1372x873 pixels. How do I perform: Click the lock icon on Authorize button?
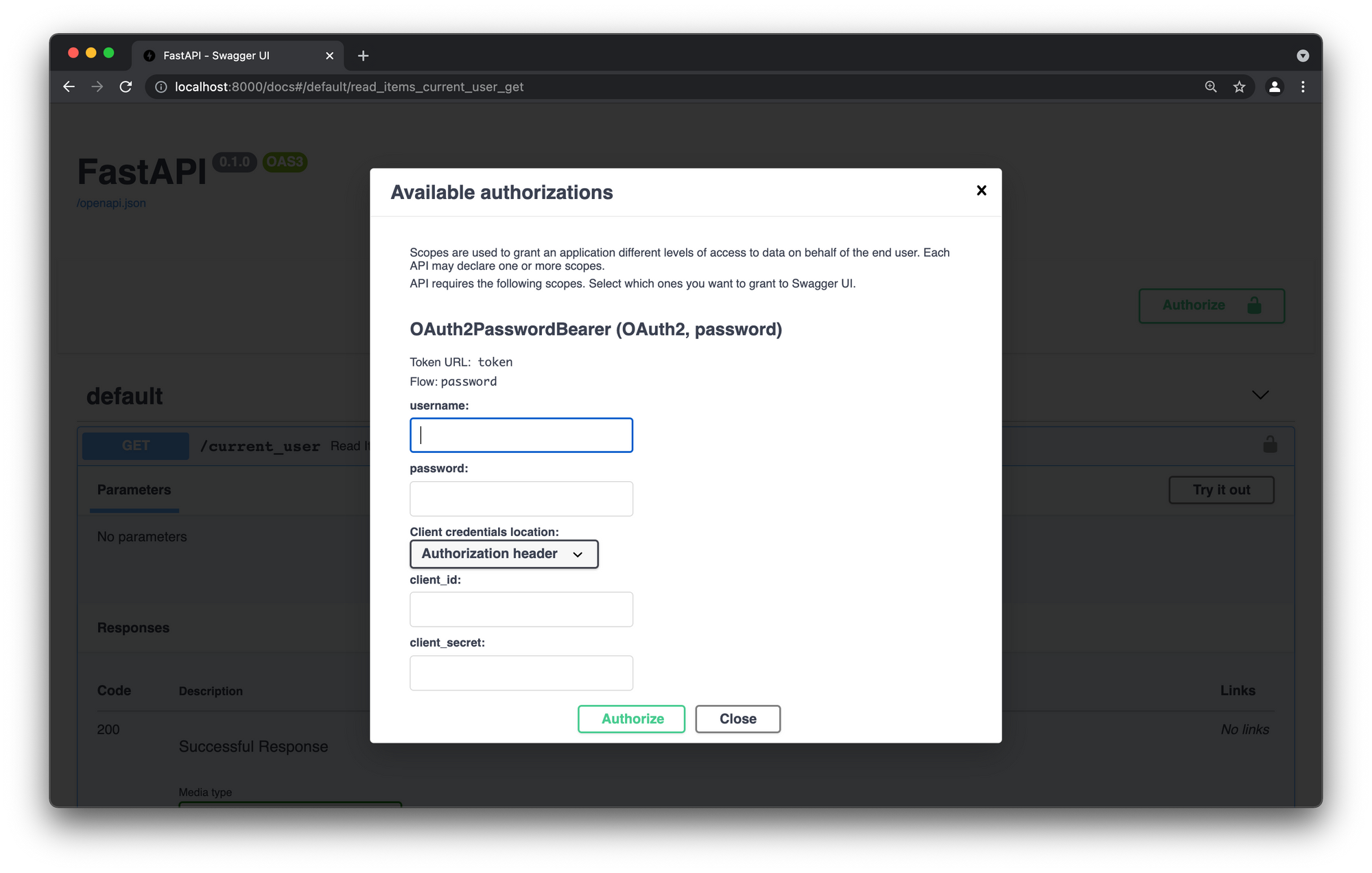click(x=1253, y=305)
